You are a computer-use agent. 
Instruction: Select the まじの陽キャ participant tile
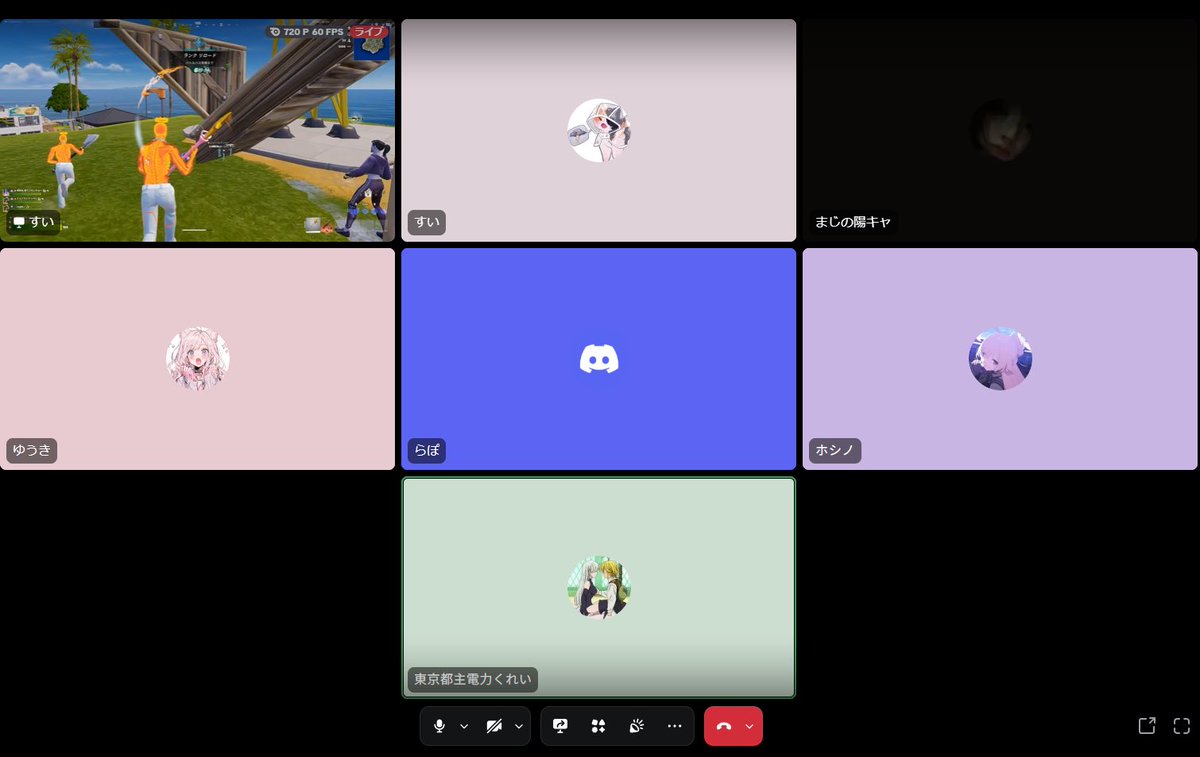tap(1000, 131)
